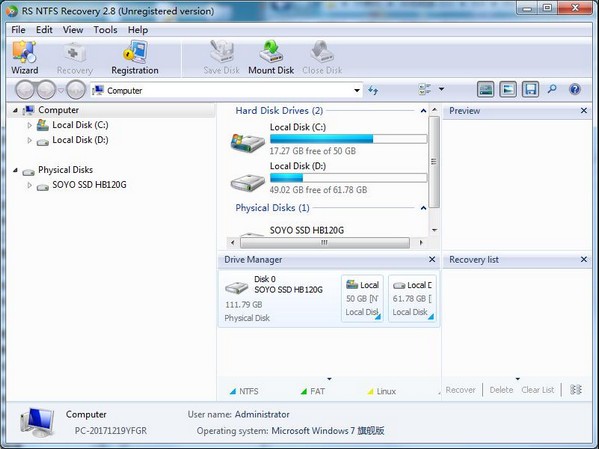The height and width of the screenshot is (449, 599).
Task: Click the horizontal scrollbar in drive list
Action: click(324, 243)
